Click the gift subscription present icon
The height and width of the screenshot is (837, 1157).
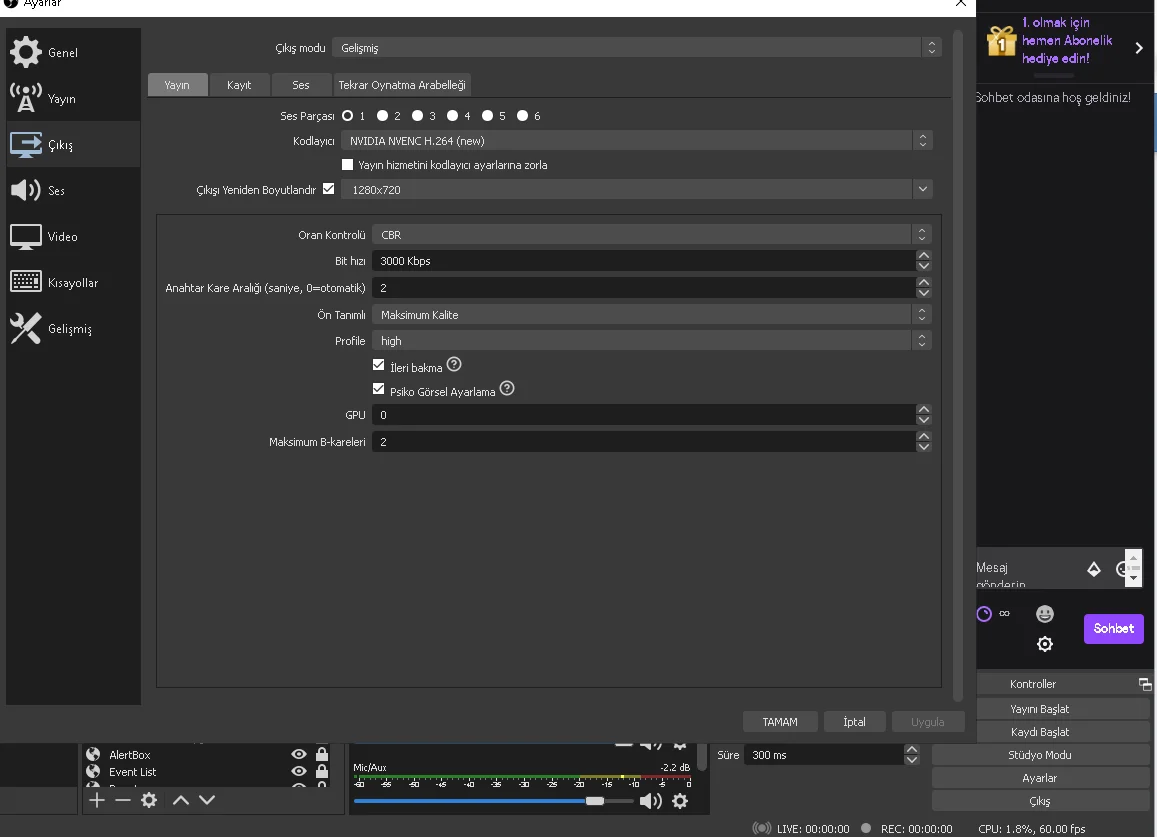(x=1001, y=41)
